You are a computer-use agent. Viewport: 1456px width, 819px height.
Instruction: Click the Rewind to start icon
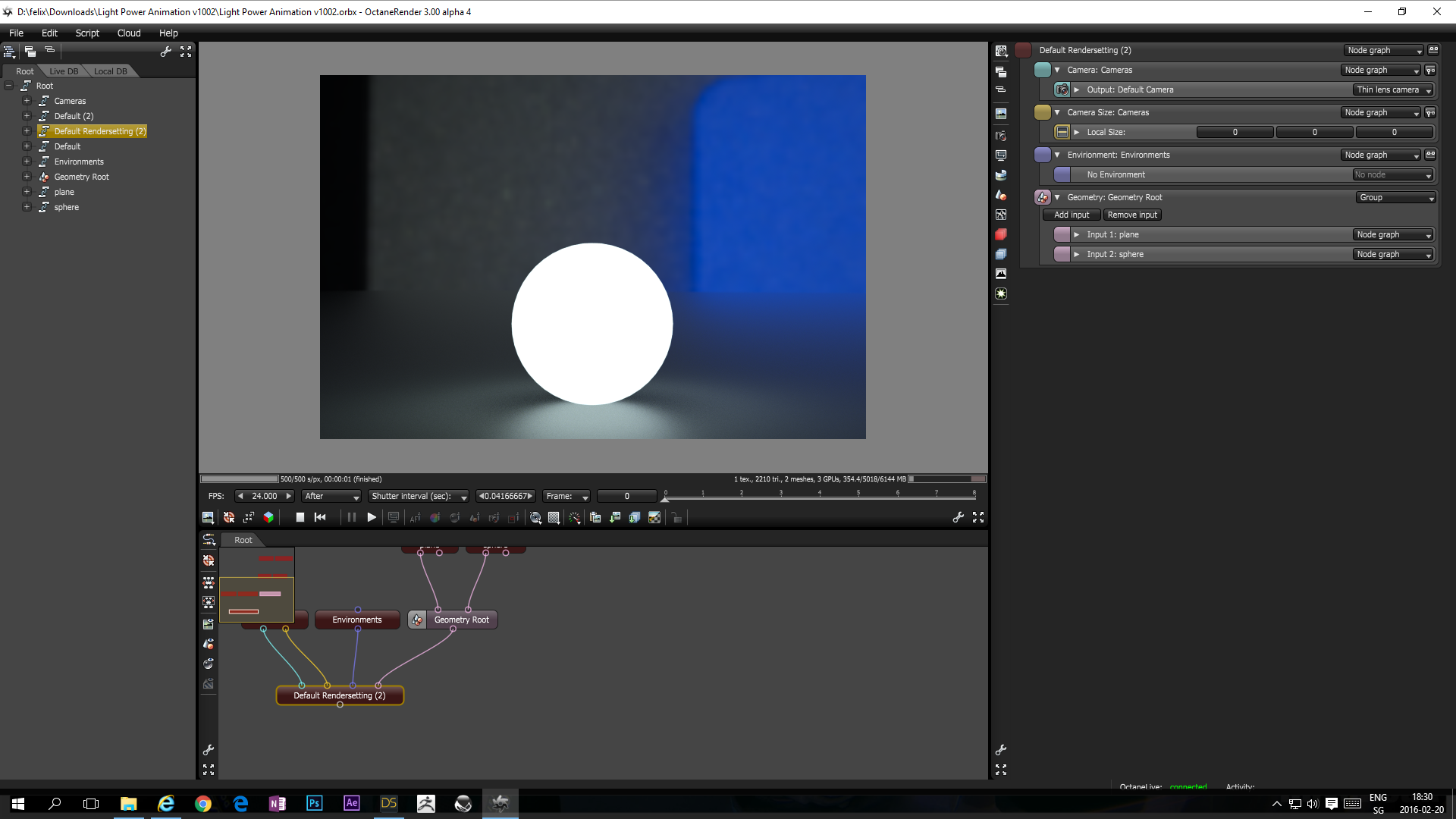(320, 517)
